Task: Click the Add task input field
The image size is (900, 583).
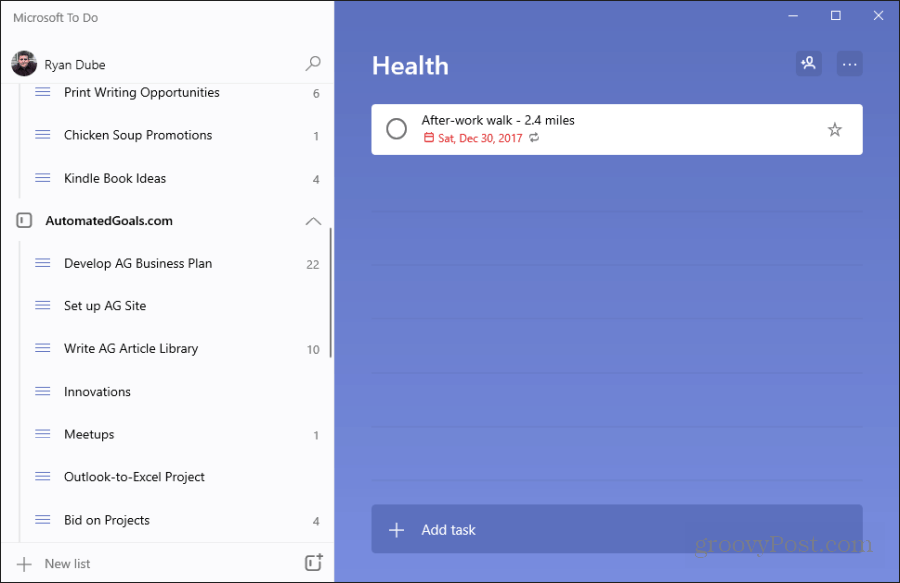Action: [x=616, y=529]
